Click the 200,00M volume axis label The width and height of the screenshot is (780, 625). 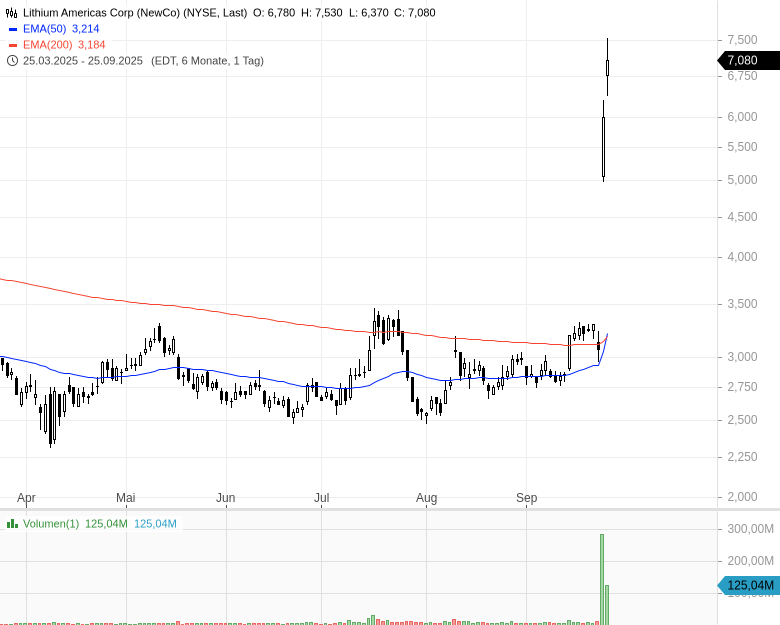point(750,561)
